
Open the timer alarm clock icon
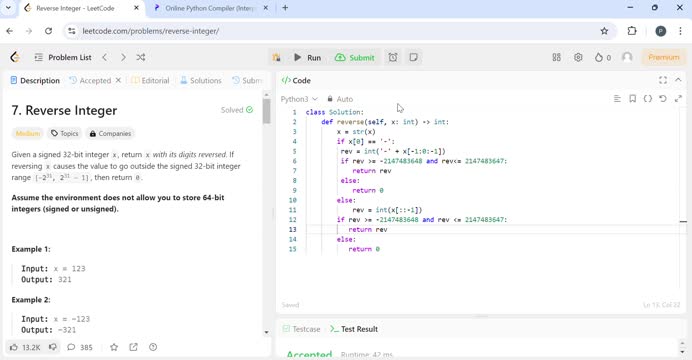tap(393, 57)
